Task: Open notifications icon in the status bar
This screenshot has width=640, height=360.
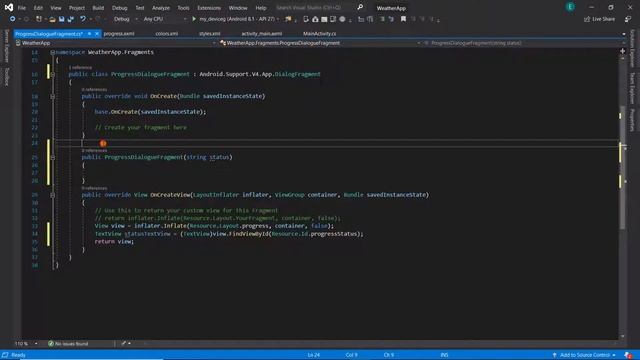Action: pyautogui.click(x=628, y=355)
